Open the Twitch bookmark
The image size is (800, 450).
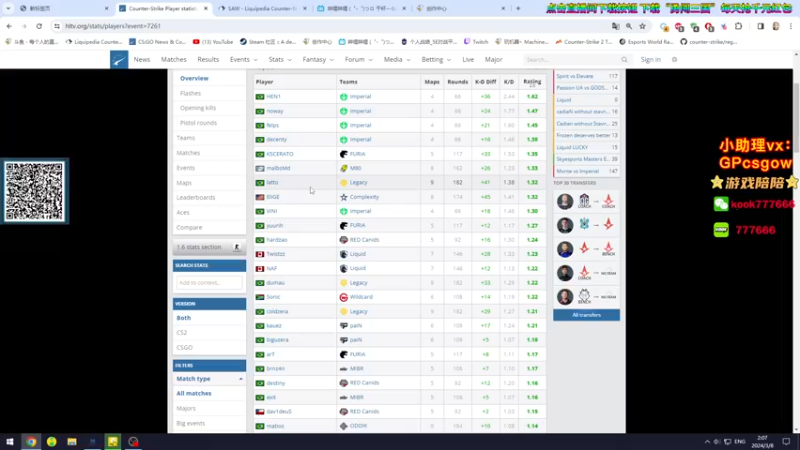[476, 42]
